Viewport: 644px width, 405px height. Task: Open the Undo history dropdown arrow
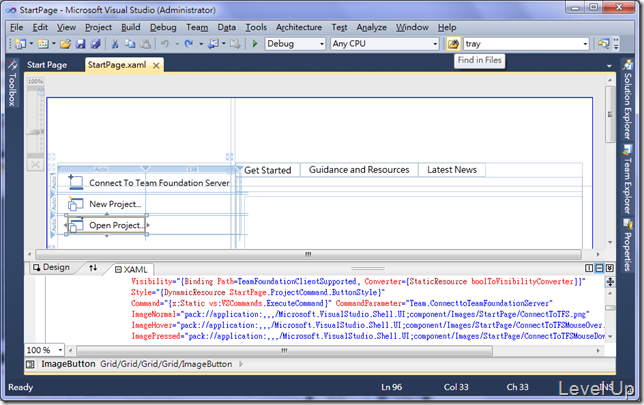[177, 44]
